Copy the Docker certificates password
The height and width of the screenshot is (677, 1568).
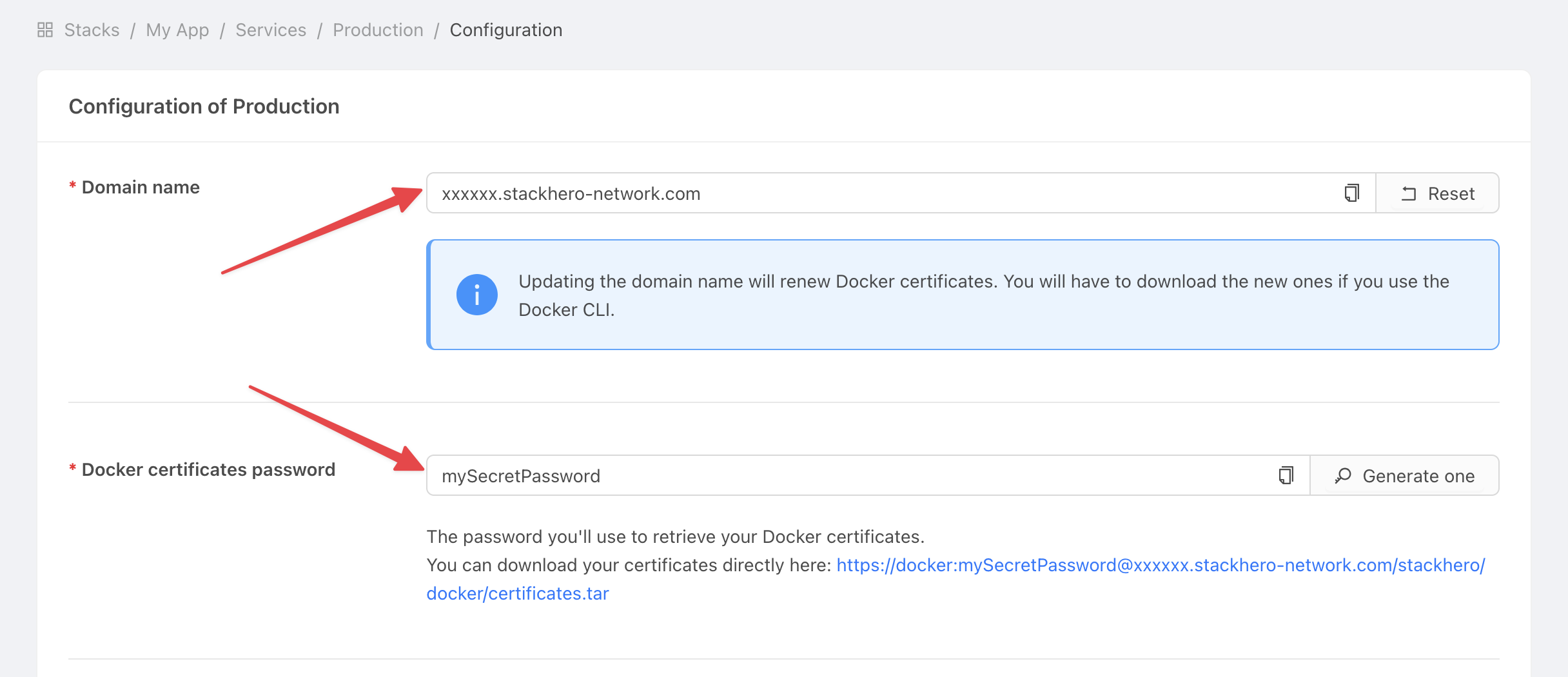click(x=1286, y=476)
